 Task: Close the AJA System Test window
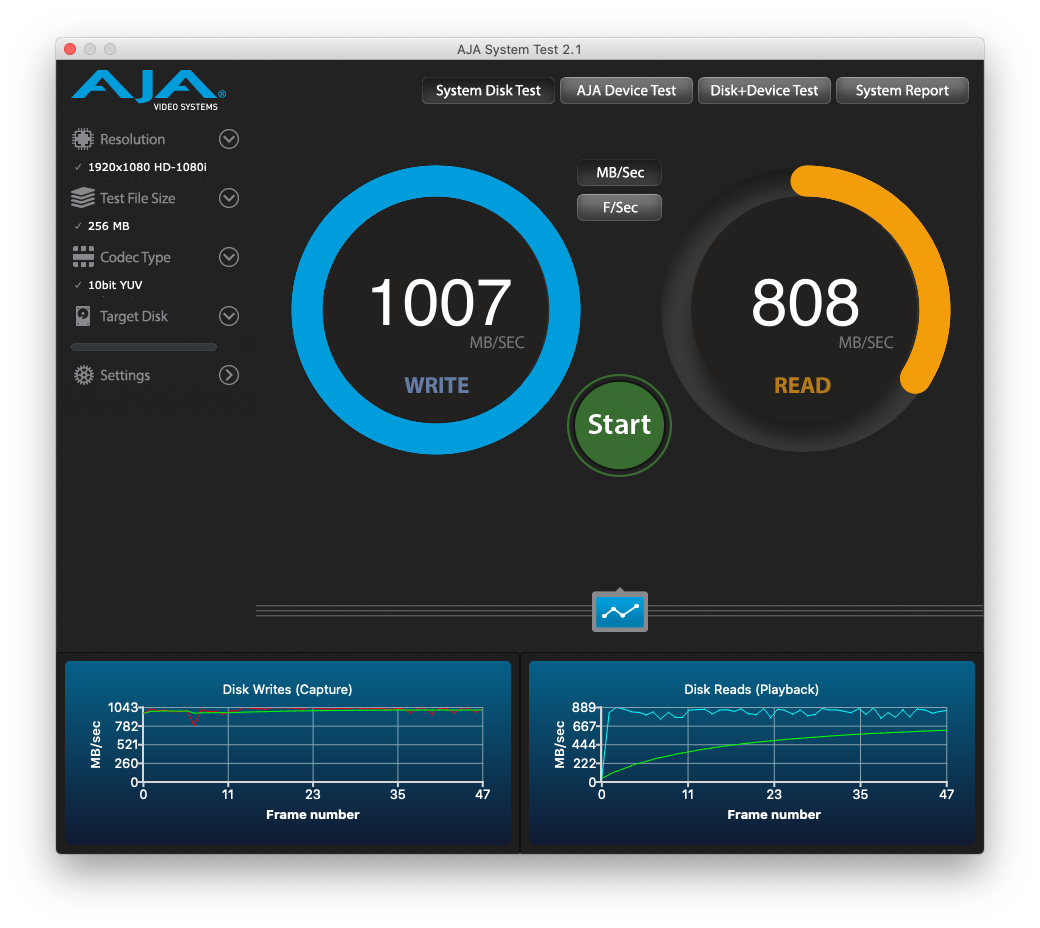click(70, 49)
